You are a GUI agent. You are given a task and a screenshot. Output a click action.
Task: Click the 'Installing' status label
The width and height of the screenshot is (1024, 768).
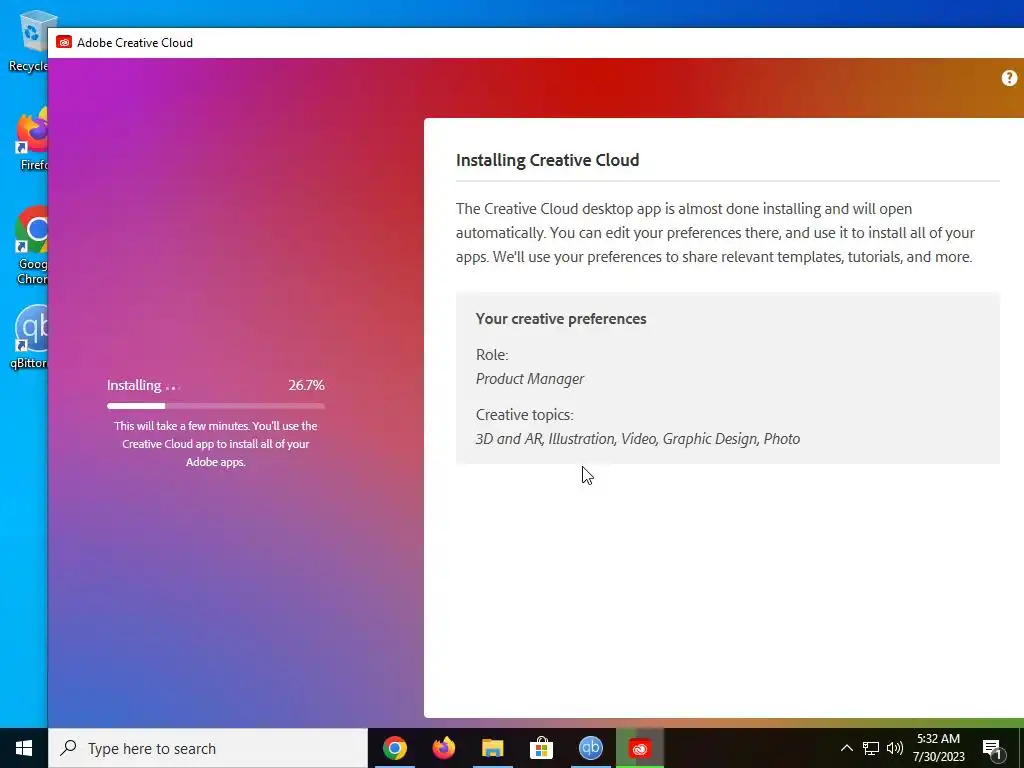134,385
